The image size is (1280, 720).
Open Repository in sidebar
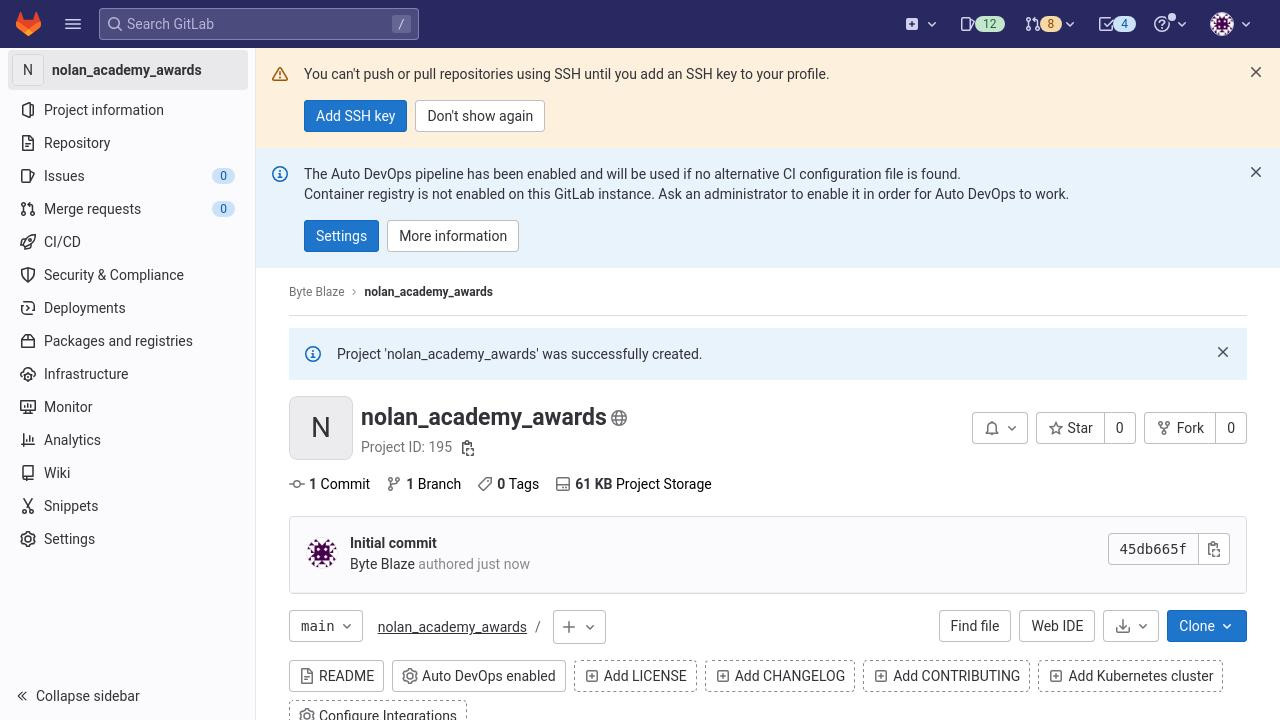[x=128, y=143]
